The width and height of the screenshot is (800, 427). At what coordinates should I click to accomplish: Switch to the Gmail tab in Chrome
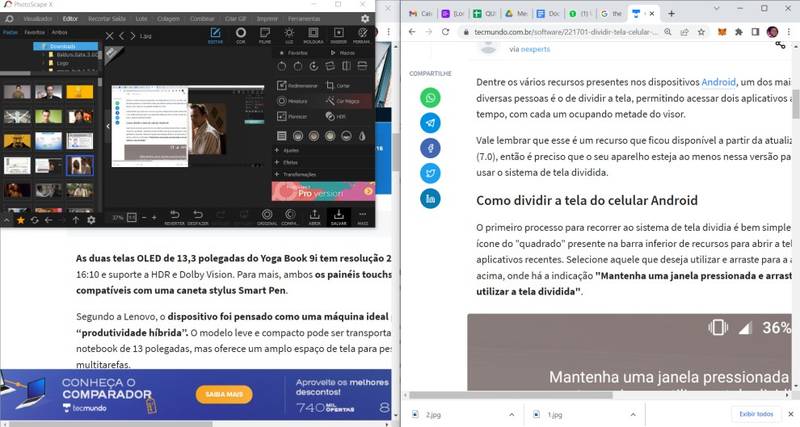[420, 14]
